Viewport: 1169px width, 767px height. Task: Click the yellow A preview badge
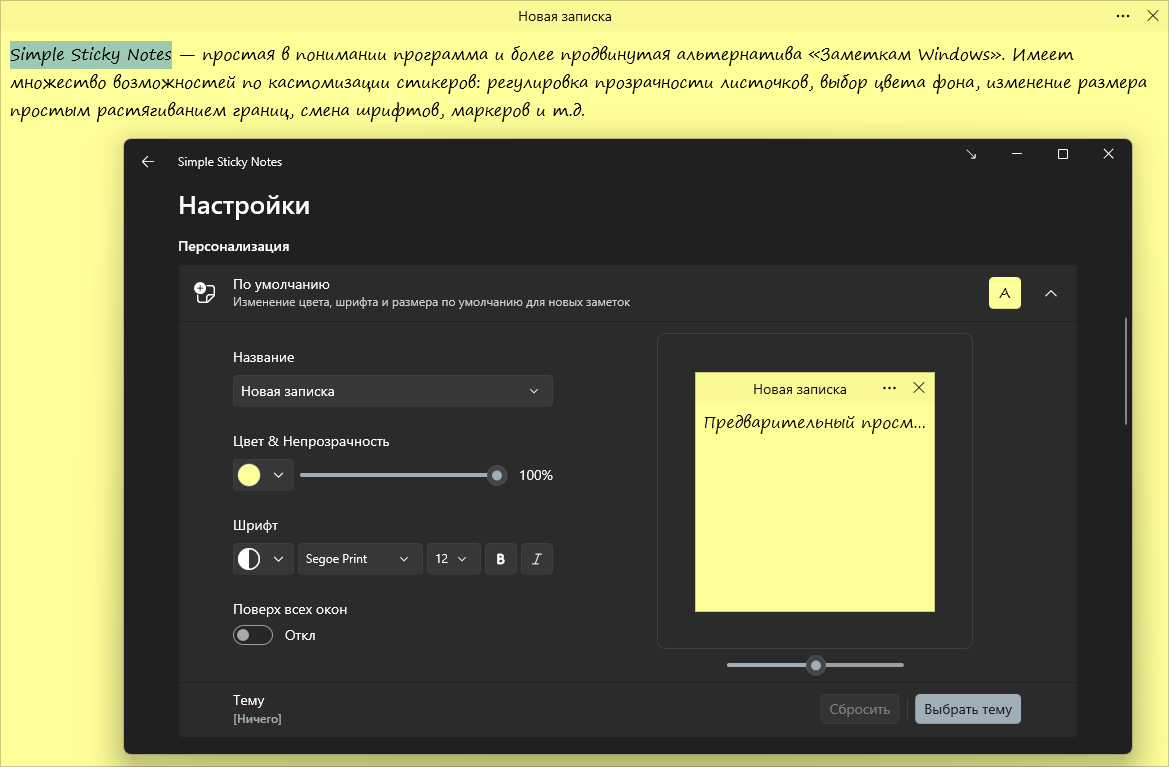pyautogui.click(x=1004, y=293)
